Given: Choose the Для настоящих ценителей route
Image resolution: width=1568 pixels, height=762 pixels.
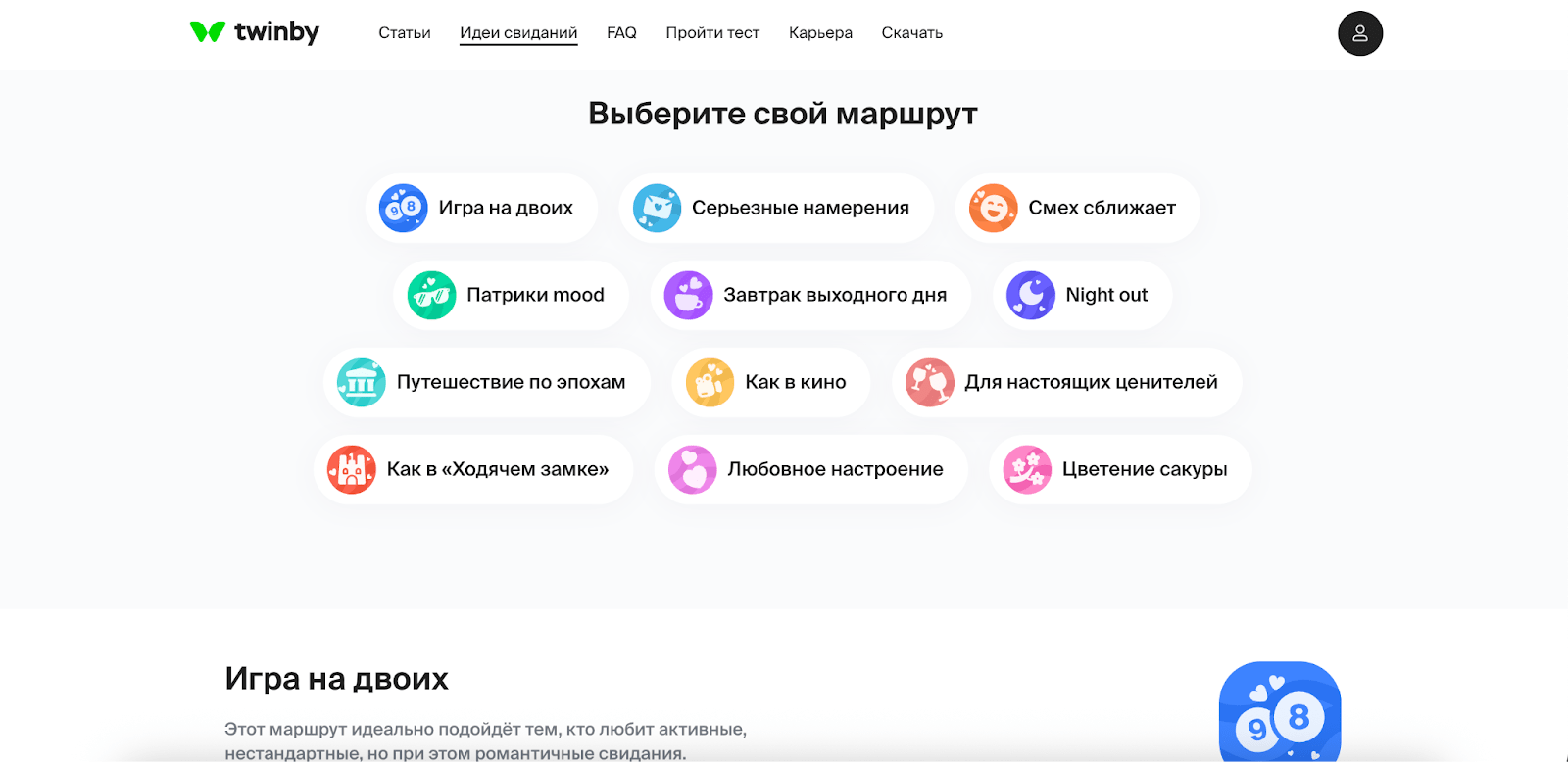Looking at the screenshot, I should click(1066, 382).
